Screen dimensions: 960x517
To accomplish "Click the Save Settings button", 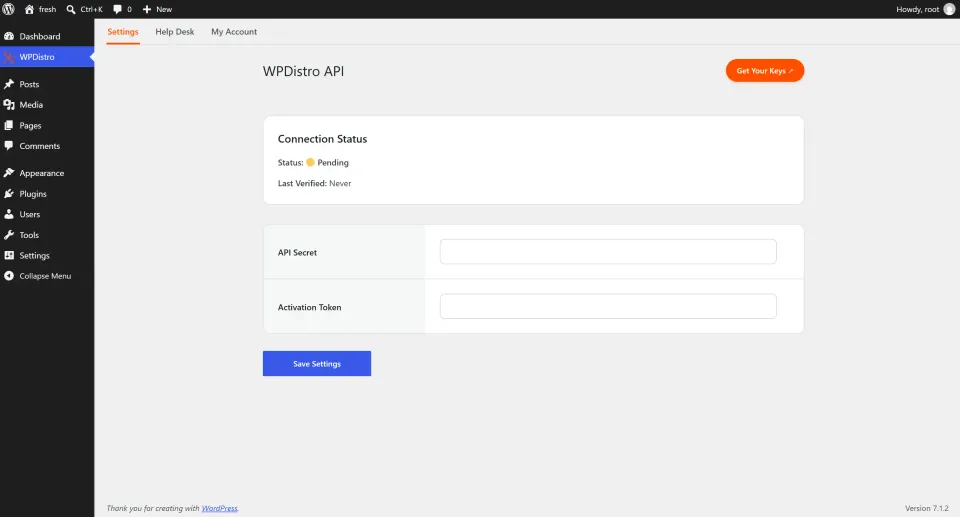I will tap(317, 363).
